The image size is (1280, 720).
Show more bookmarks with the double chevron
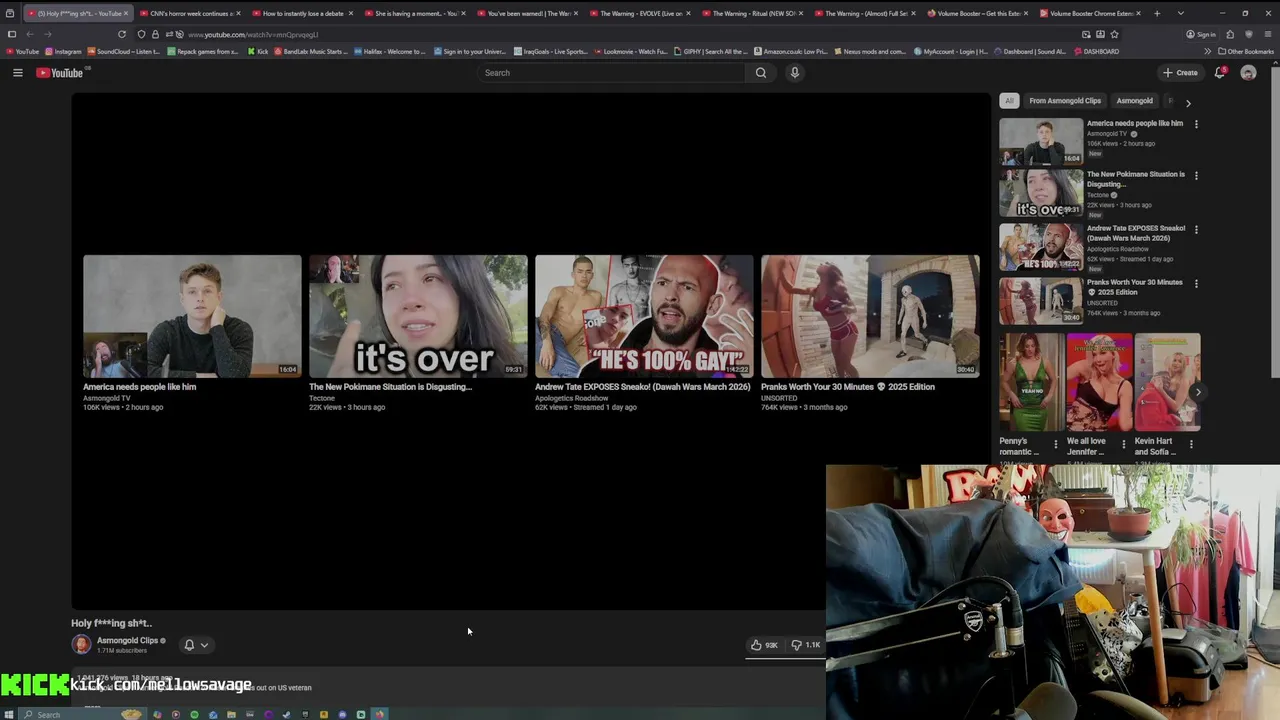coord(1207,51)
